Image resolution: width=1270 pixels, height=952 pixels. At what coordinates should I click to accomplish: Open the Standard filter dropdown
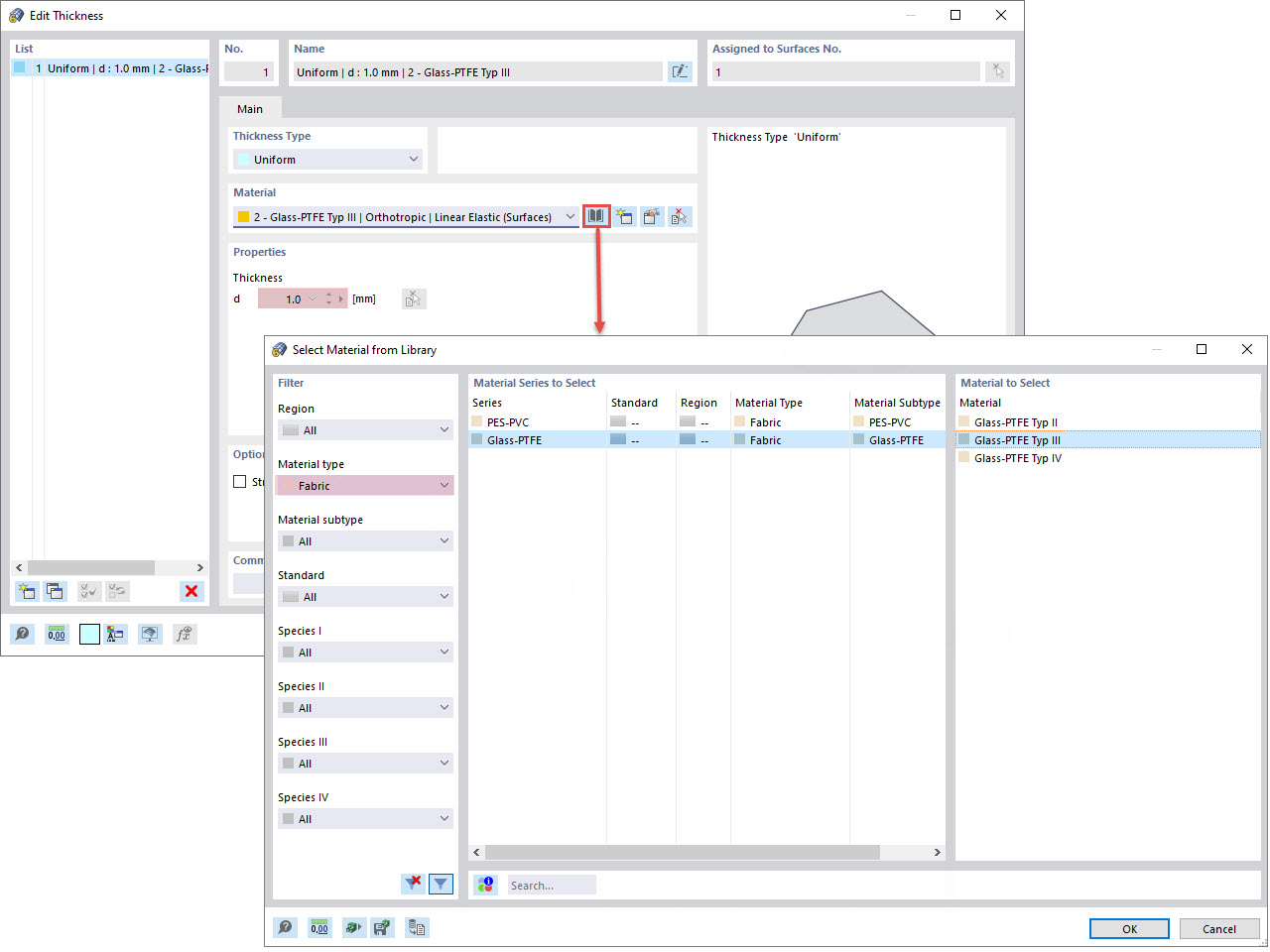point(365,596)
